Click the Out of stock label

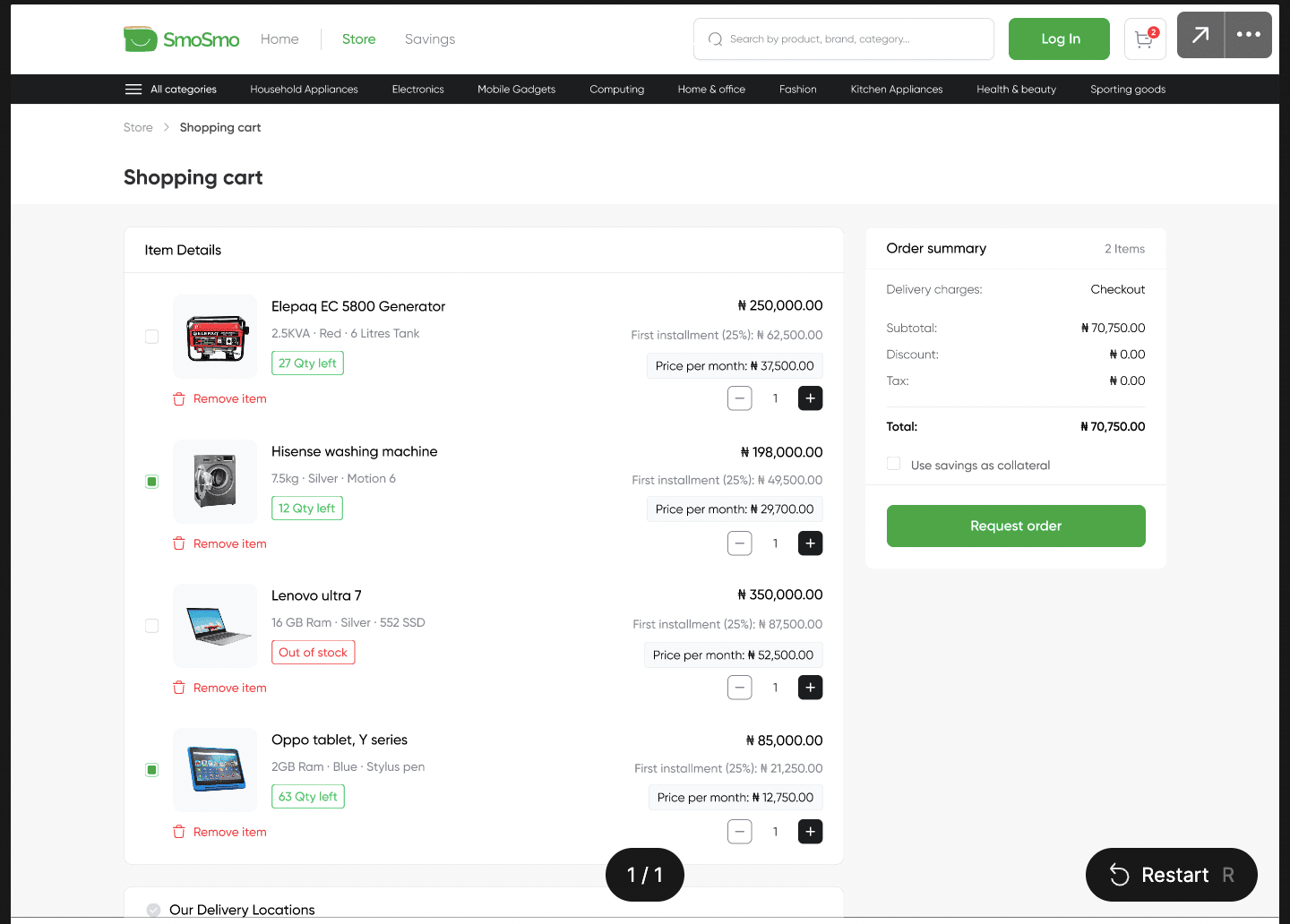(x=314, y=653)
